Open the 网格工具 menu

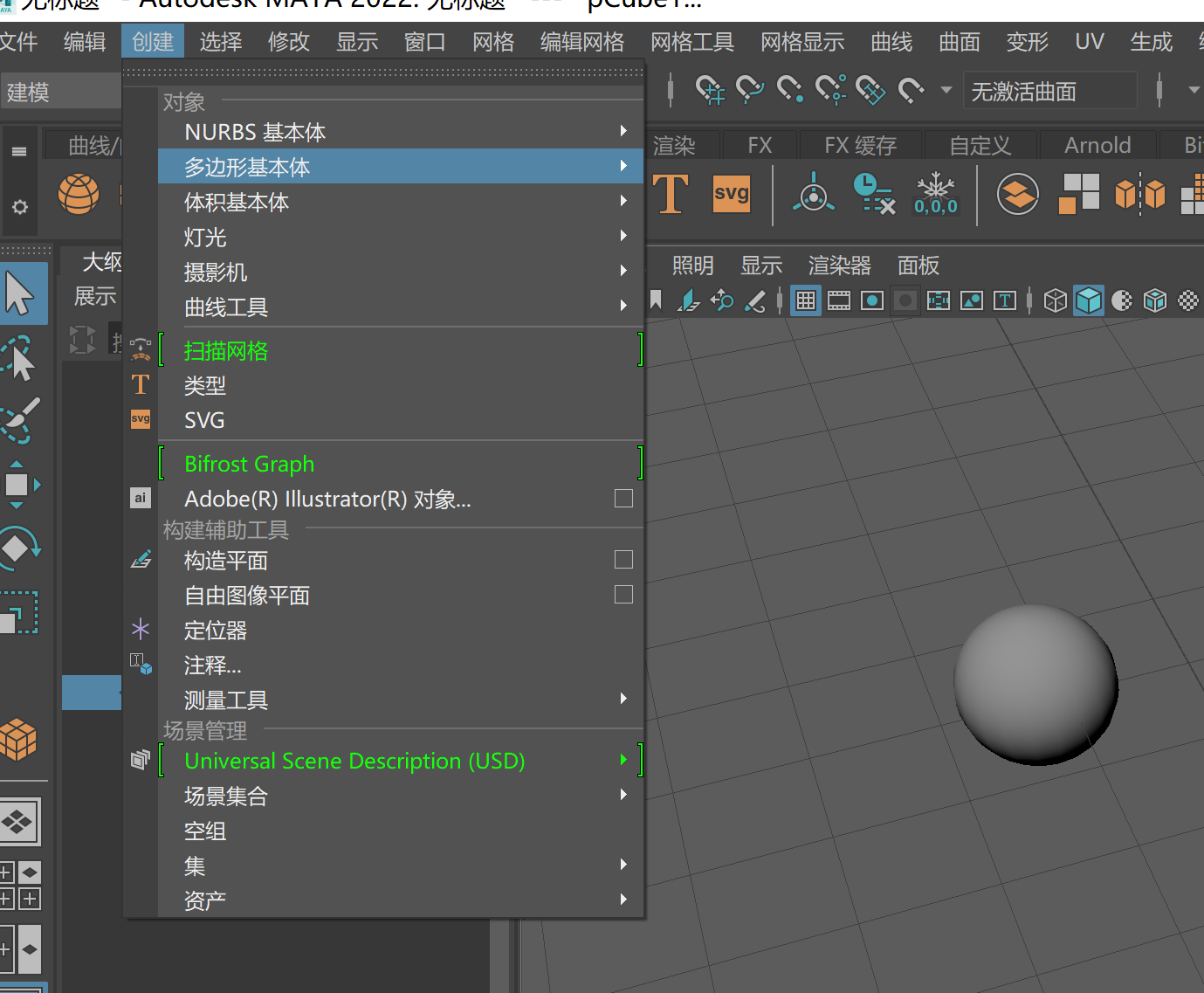[x=692, y=41]
